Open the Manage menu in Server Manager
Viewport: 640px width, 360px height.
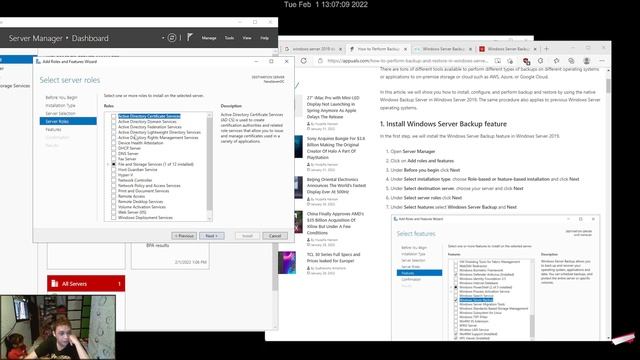pos(209,38)
